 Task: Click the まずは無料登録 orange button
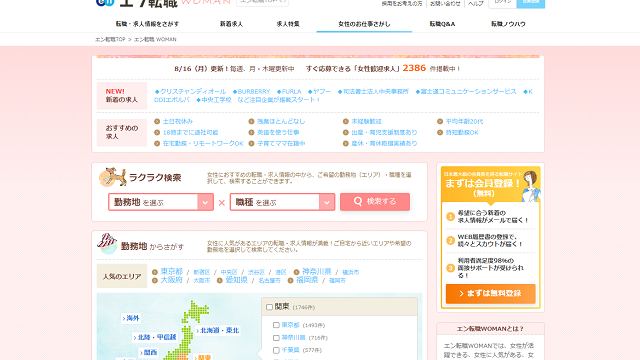(x=490, y=293)
